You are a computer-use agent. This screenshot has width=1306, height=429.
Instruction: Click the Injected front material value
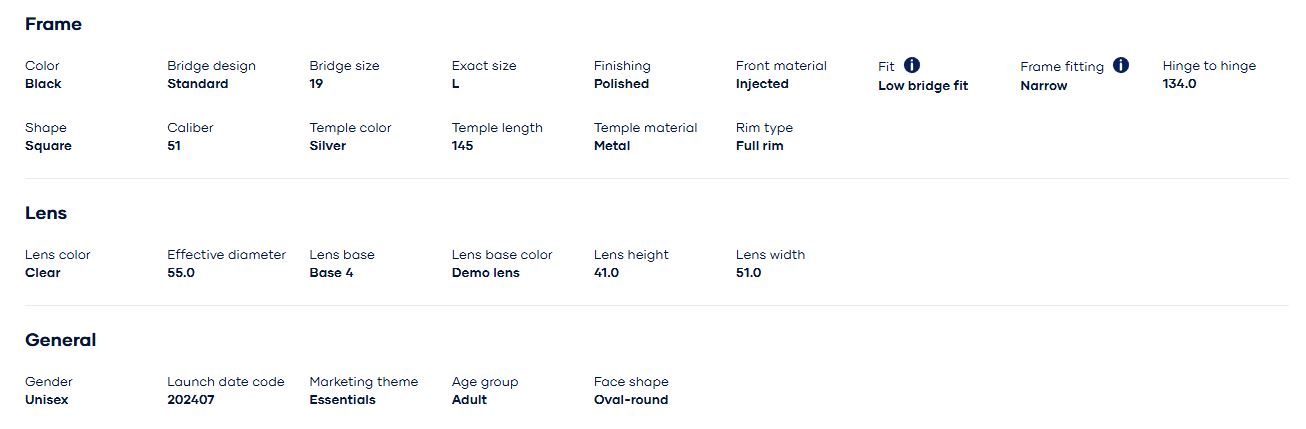[x=762, y=84]
